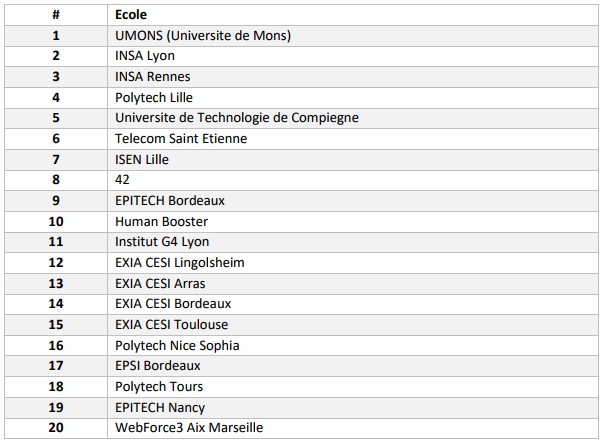Screen dimensions: 606x443
Task: Click the Telecom Saint Etienne entry
Action: pyautogui.click(x=181, y=138)
